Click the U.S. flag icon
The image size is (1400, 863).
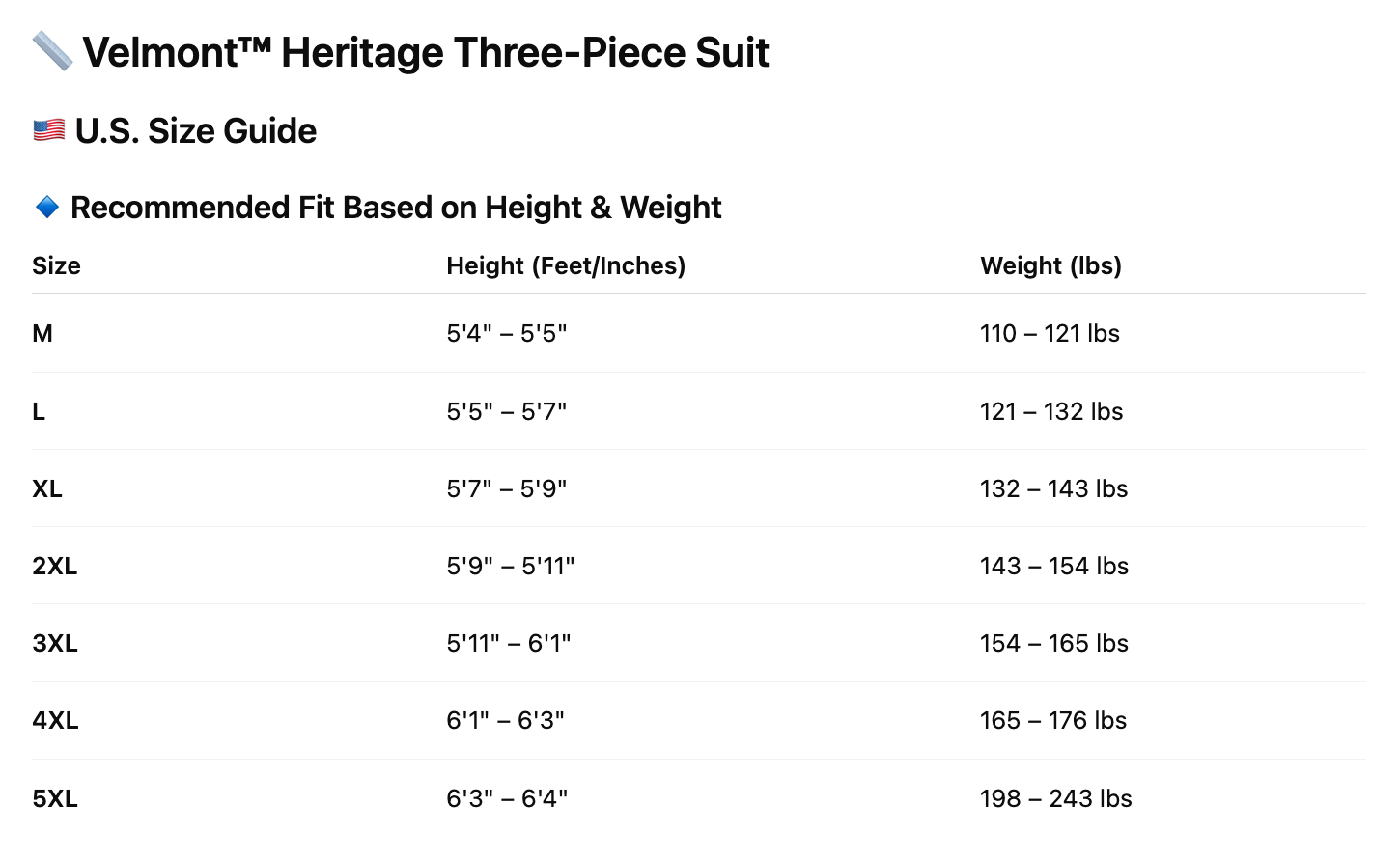(49, 130)
